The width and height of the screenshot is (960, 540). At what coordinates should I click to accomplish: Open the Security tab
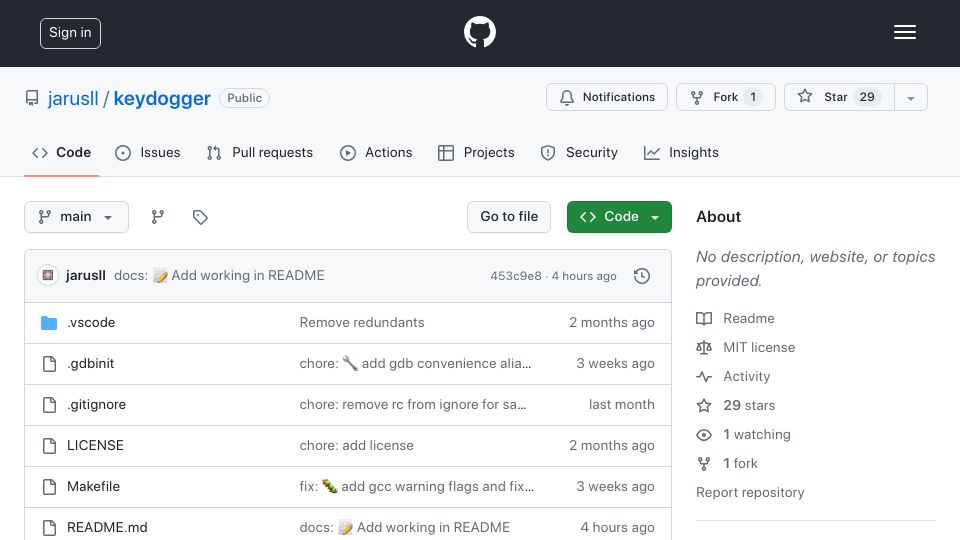tap(579, 152)
